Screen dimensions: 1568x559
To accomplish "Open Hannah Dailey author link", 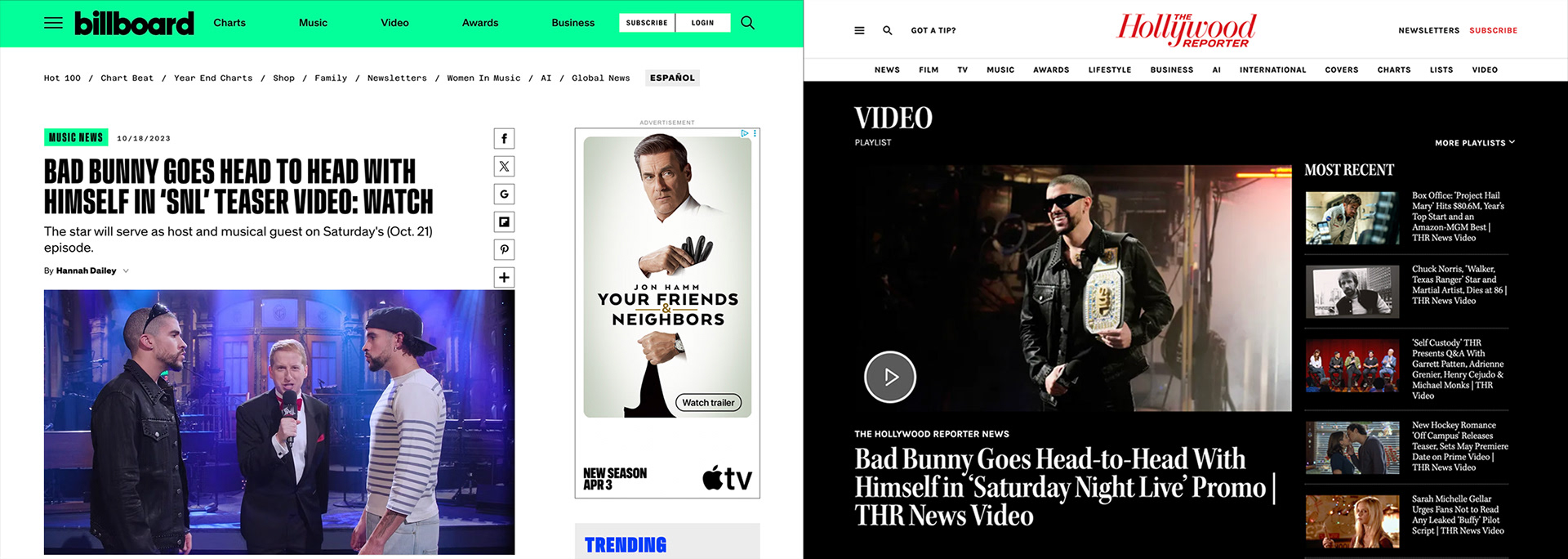I will 87,271.
